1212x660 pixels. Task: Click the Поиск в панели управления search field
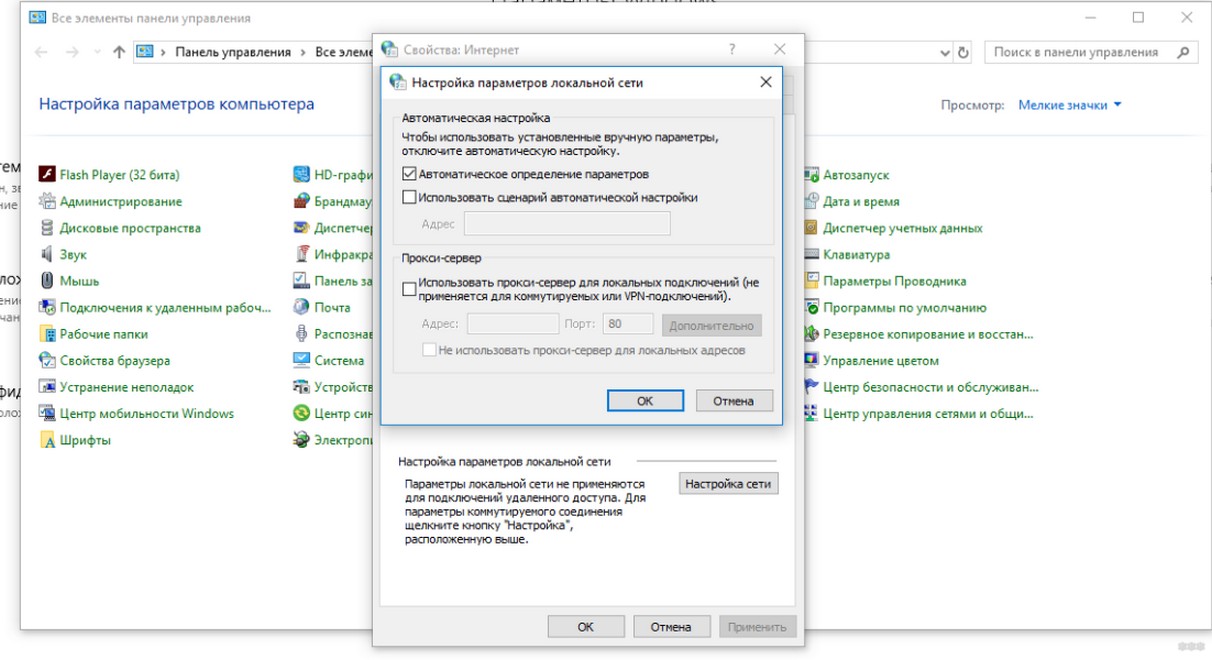pyautogui.click(x=1080, y=52)
